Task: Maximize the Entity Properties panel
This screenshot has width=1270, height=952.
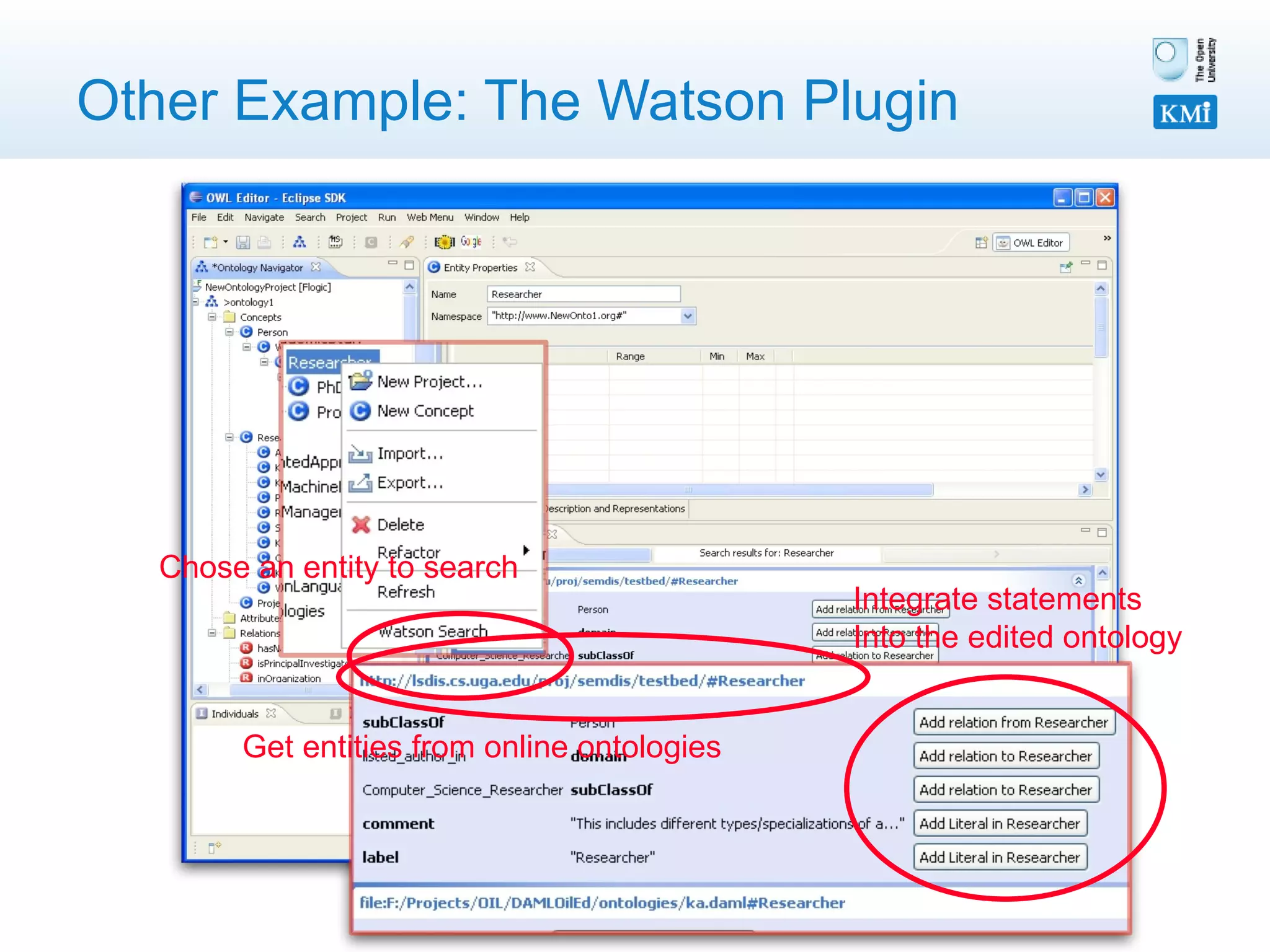Action: click(1102, 265)
